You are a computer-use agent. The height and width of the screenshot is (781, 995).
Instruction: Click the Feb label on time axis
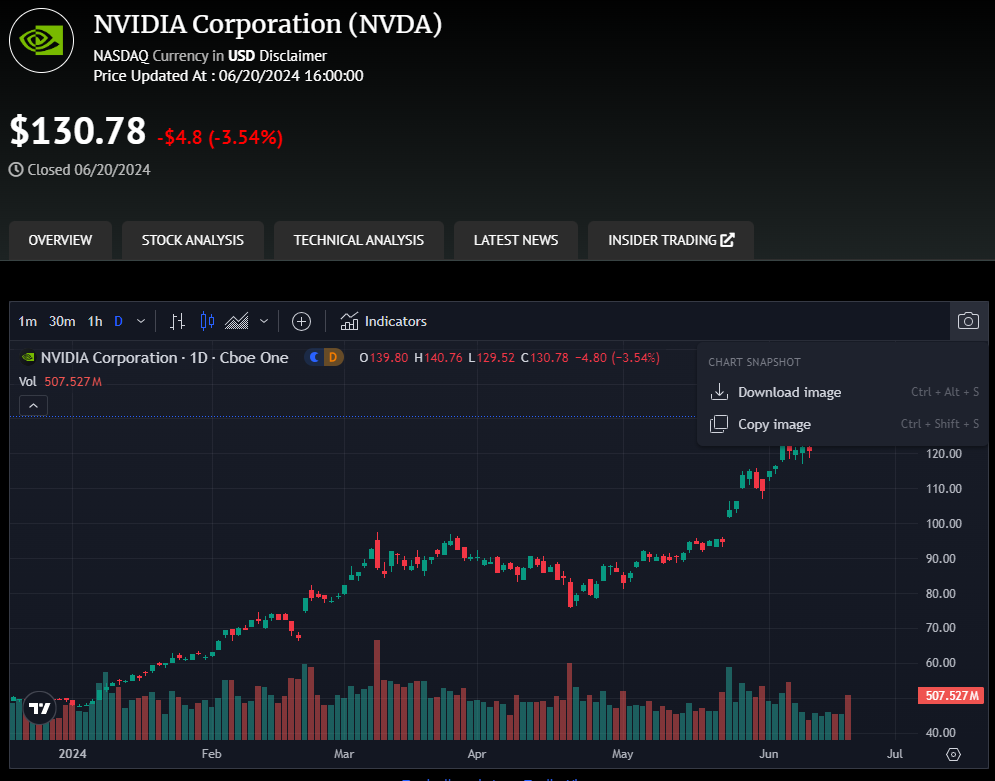coord(211,754)
